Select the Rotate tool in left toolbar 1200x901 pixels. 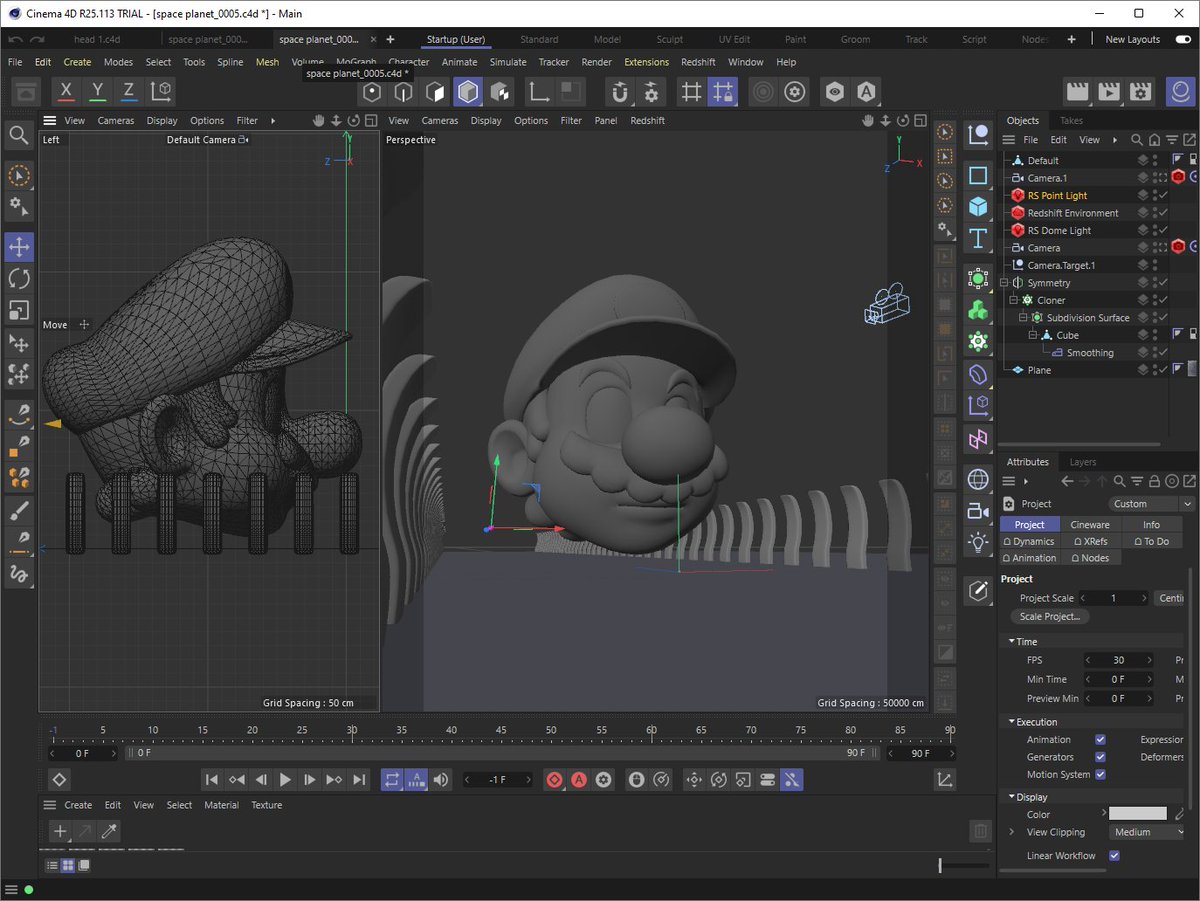click(x=18, y=278)
